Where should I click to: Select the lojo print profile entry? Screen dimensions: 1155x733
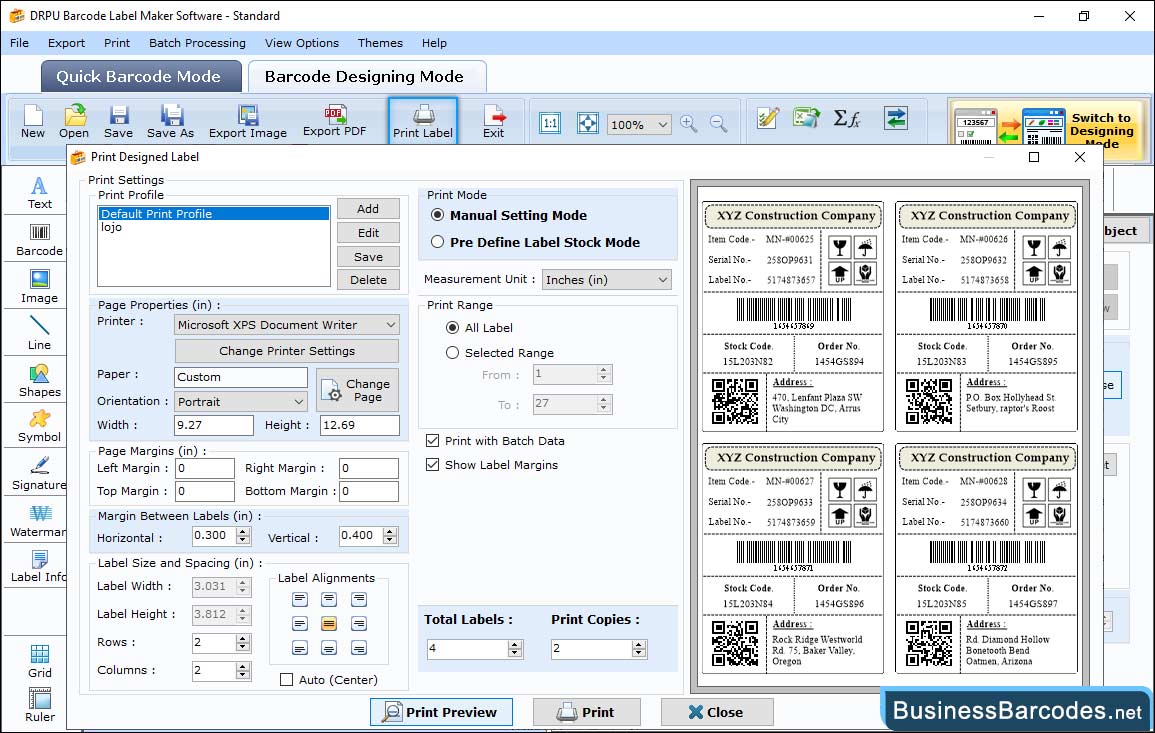point(214,228)
